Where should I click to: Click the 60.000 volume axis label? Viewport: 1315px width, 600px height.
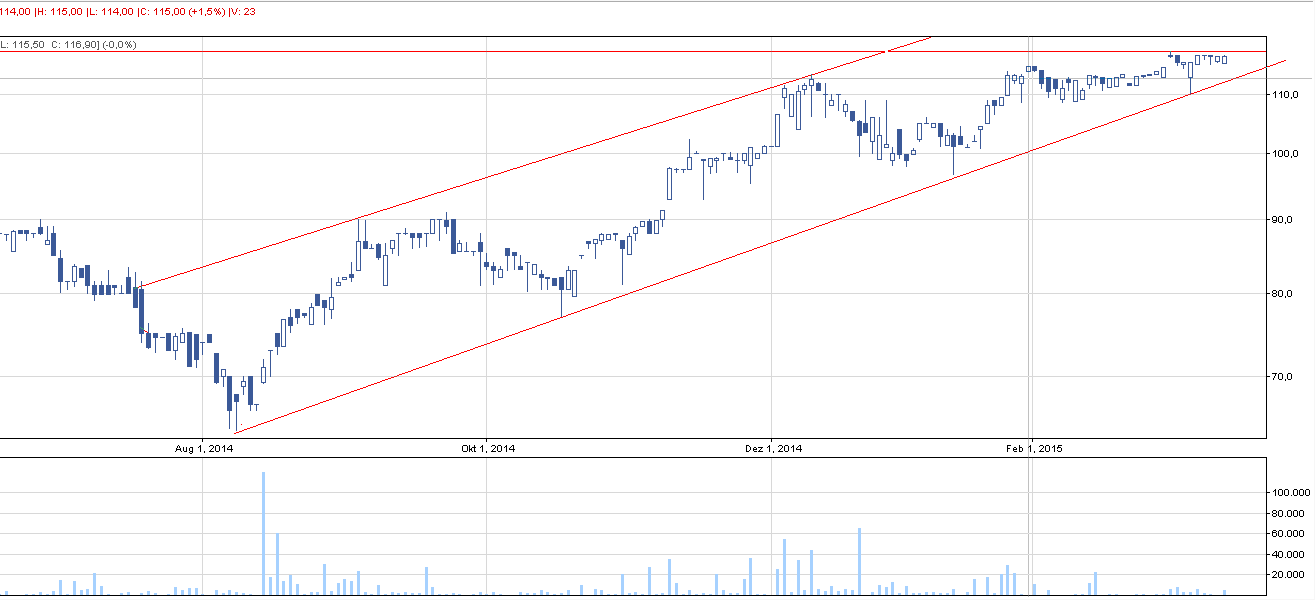coord(1287,534)
